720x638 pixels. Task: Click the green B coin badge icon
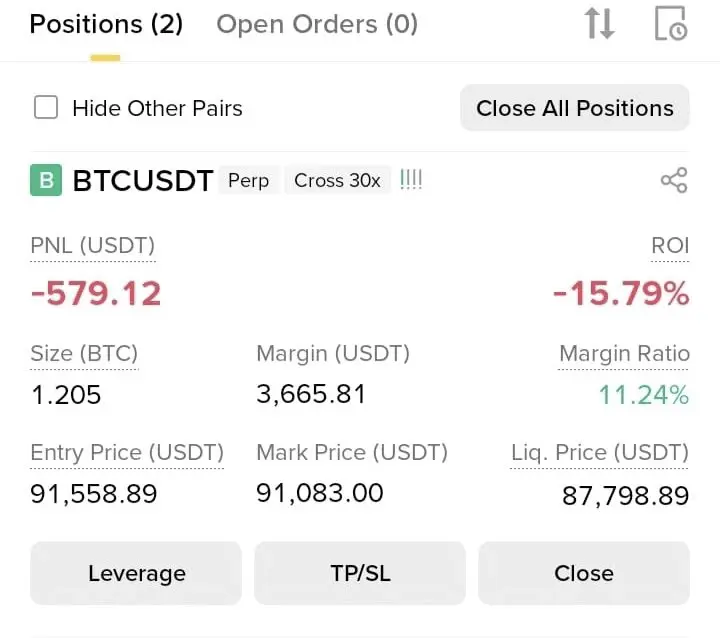pyautogui.click(x=46, y=180)
